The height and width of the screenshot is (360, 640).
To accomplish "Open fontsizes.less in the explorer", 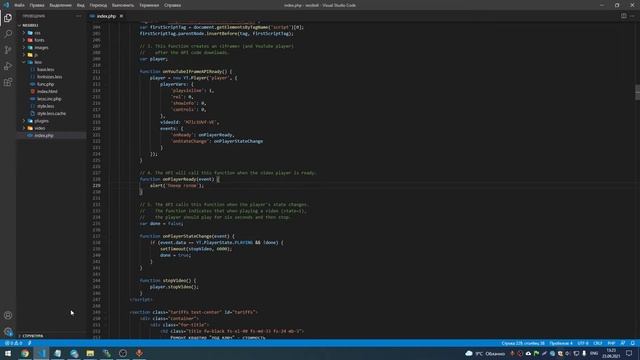I will [x=49, y=77].
